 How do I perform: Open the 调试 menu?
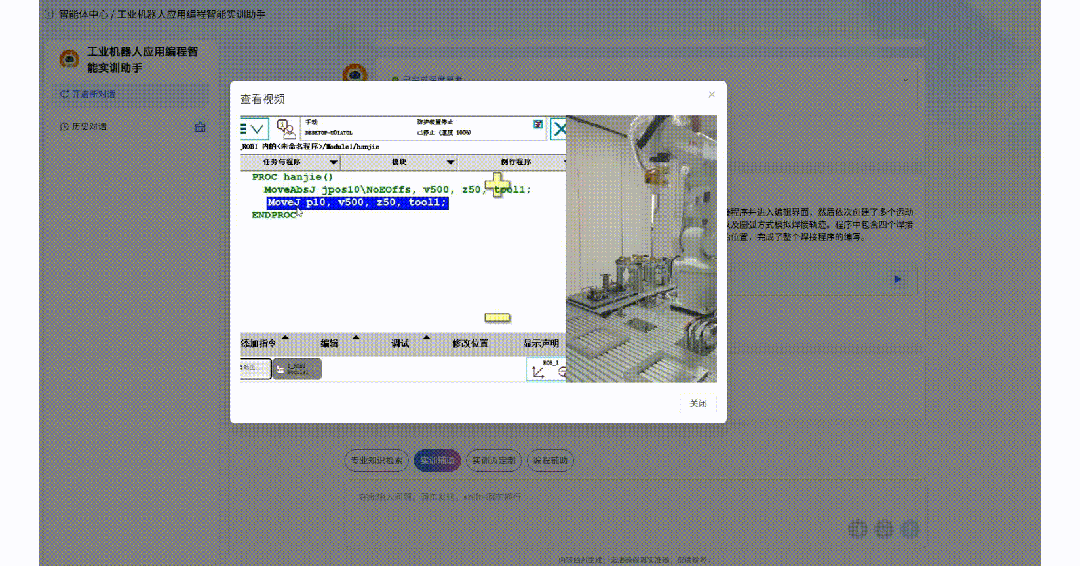point(401,343)
